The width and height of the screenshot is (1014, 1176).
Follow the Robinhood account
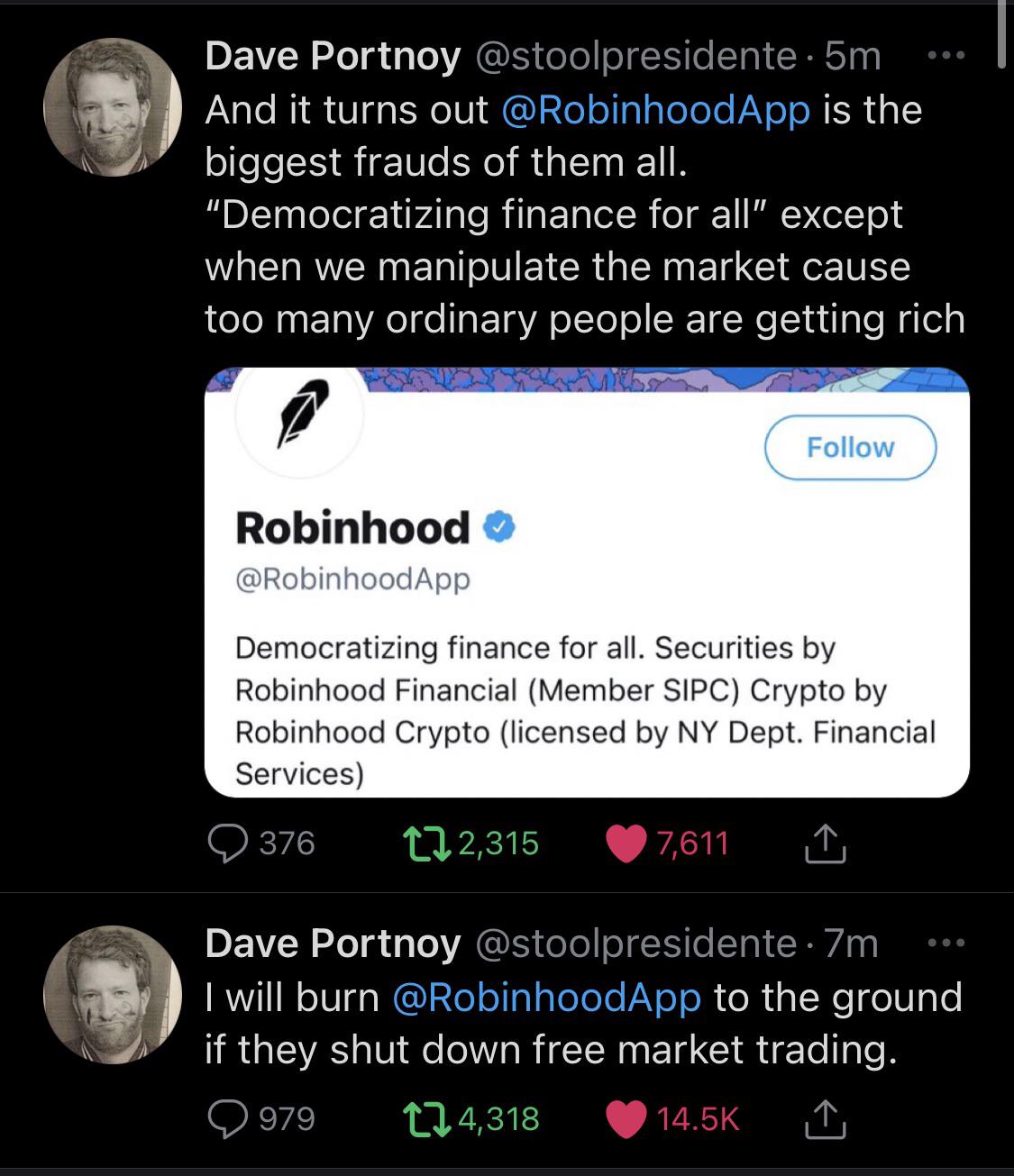point(850,447)
